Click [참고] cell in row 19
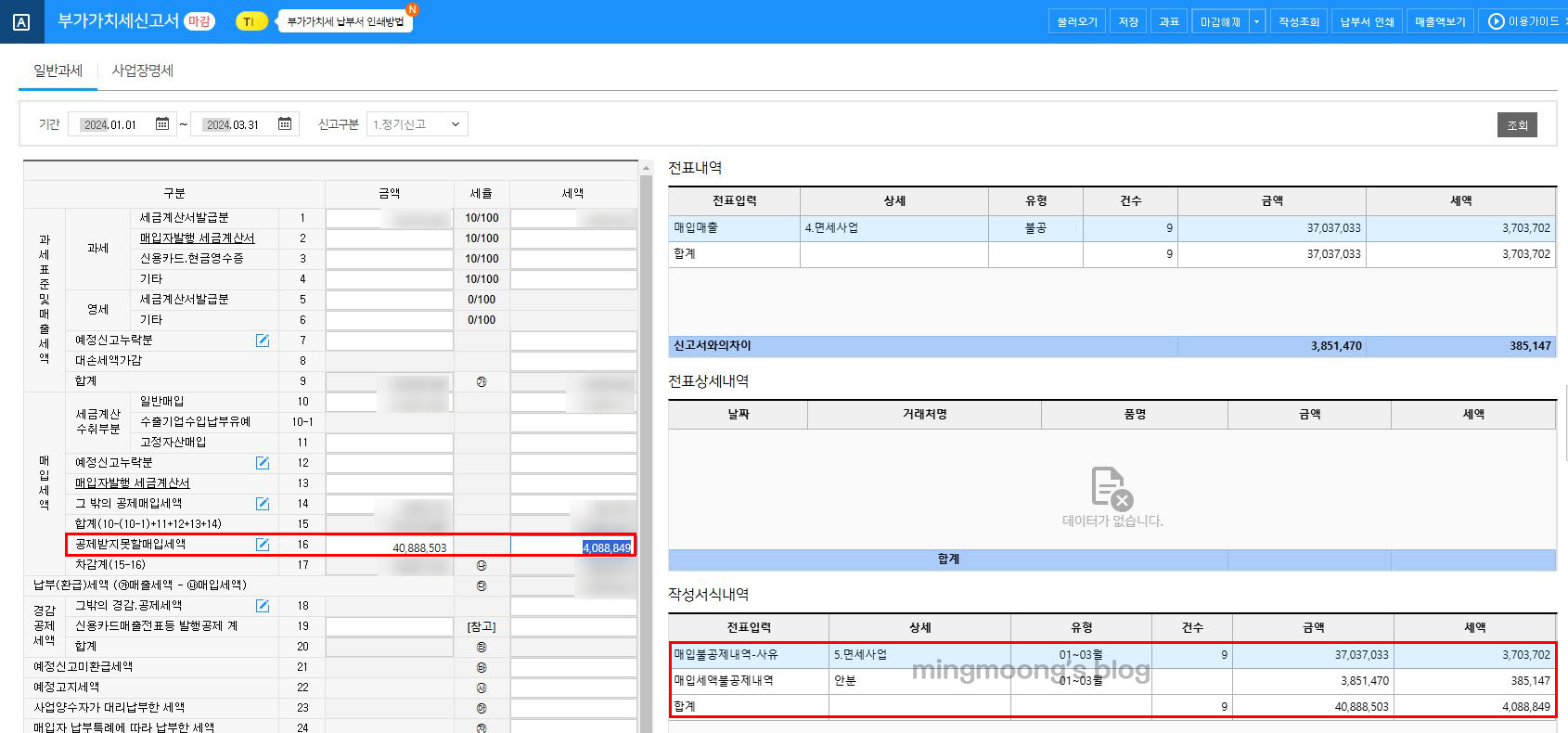1568x733 pixels. pos(481,627)
